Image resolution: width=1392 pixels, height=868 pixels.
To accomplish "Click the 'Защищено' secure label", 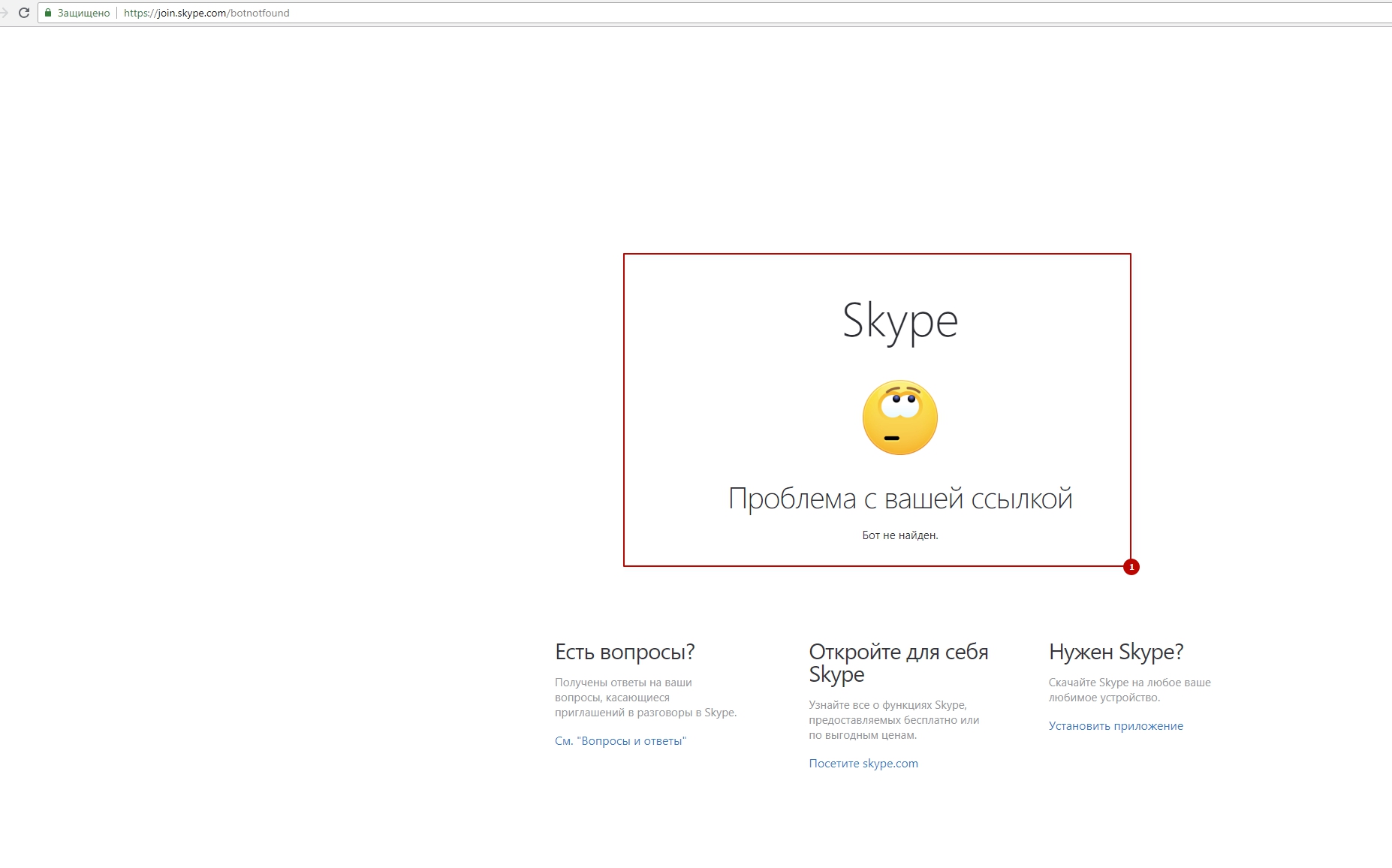I will point(83,13).
